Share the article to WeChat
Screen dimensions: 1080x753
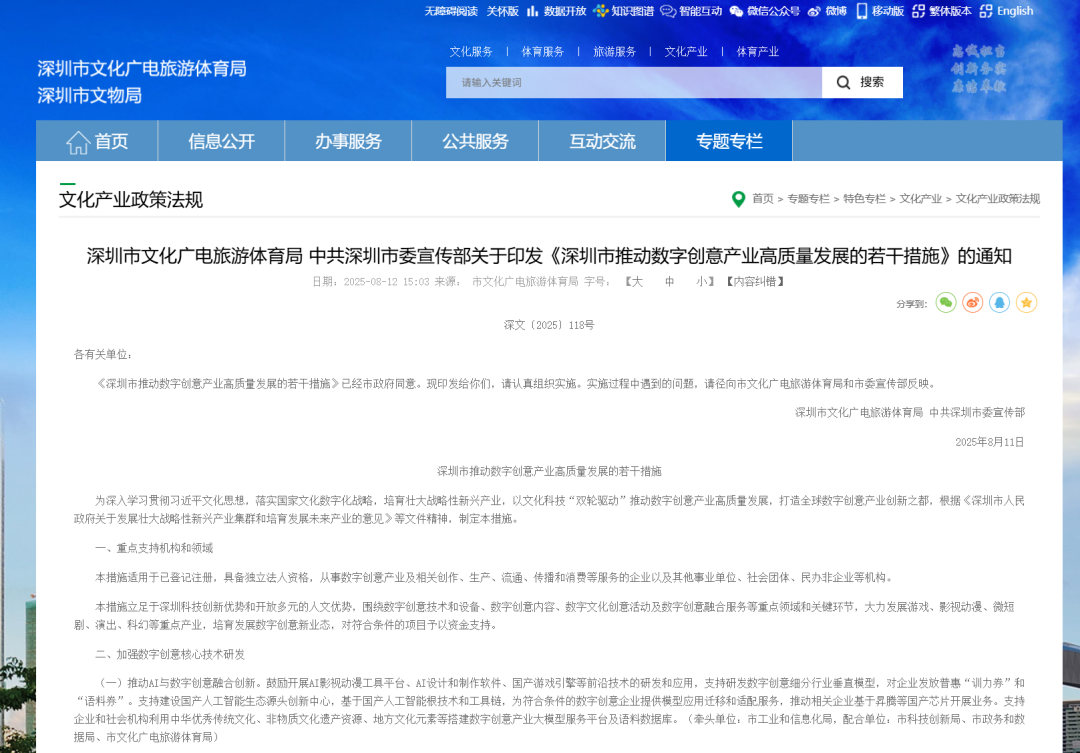click(x=946, y=302)
